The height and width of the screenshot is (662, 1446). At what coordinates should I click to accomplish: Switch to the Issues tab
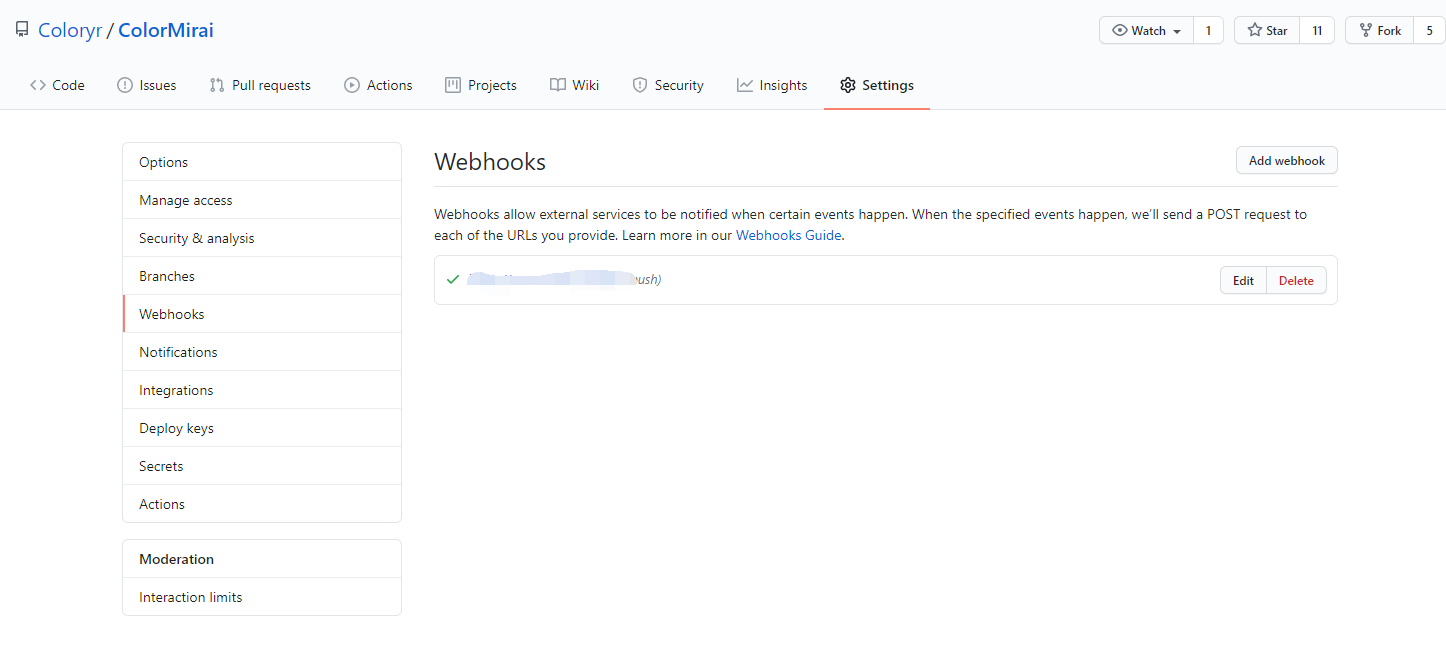pos(147,85)
